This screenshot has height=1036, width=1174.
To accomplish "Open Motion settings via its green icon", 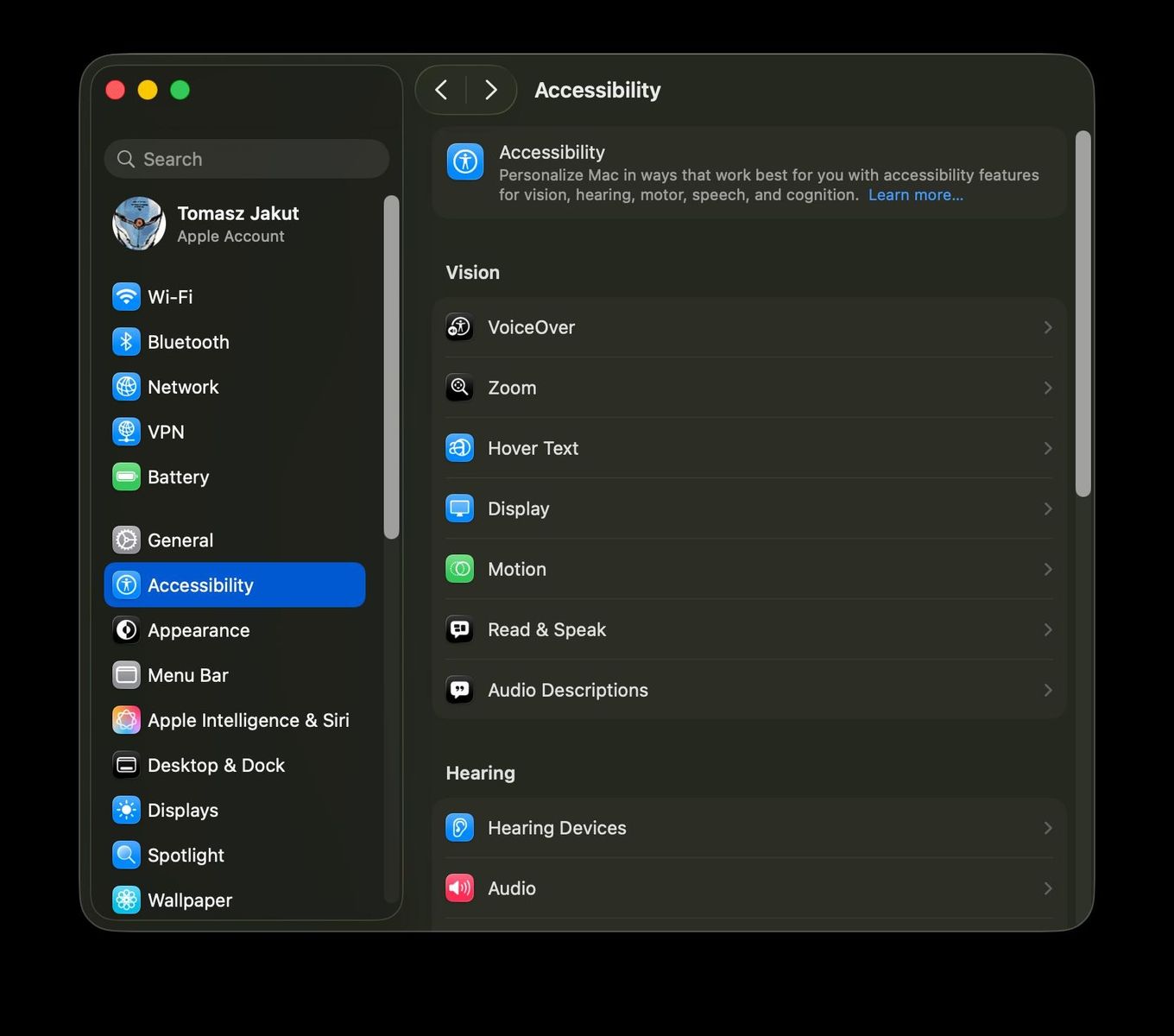I will coord(459,569).
